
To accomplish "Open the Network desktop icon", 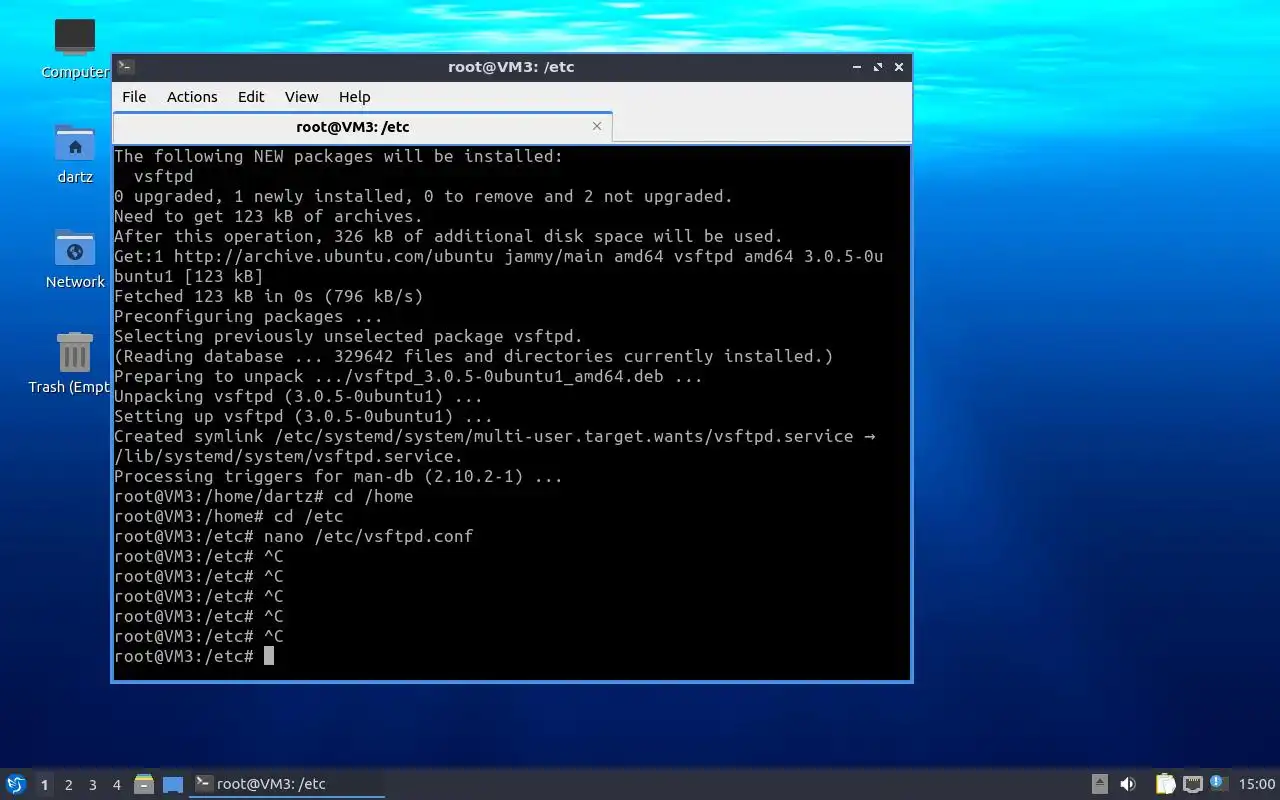I will click(75, 259).
